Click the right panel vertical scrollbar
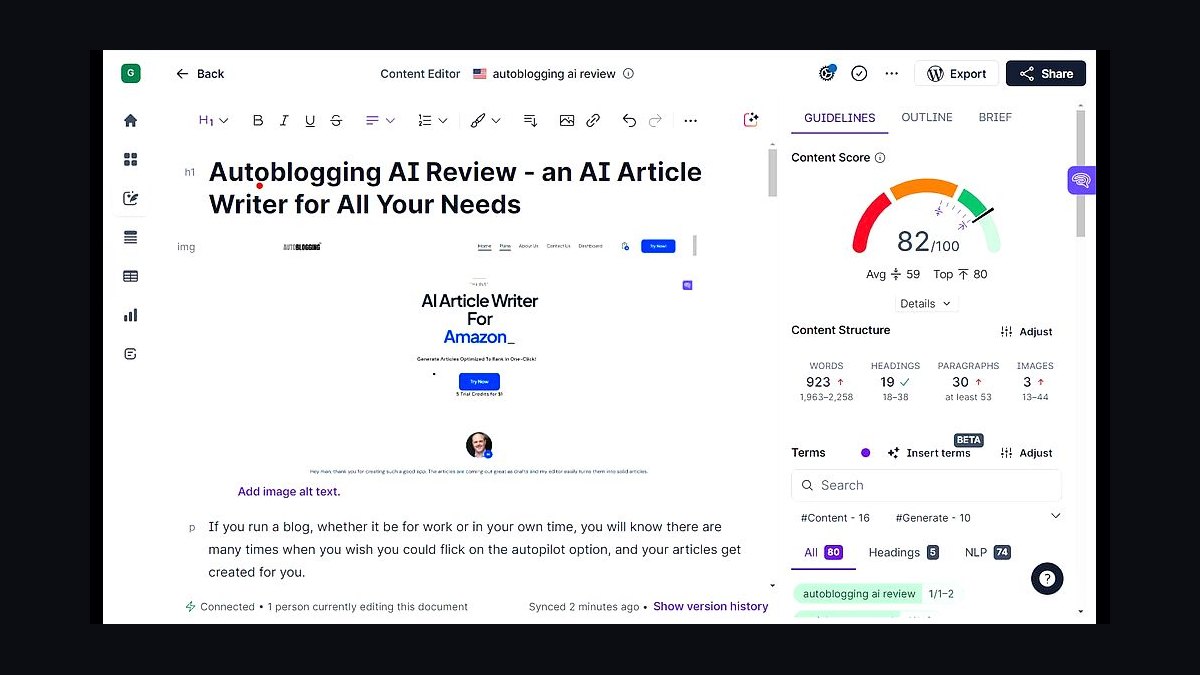The width and height of the screenshot is (1200, 675). coord(1081,173)
